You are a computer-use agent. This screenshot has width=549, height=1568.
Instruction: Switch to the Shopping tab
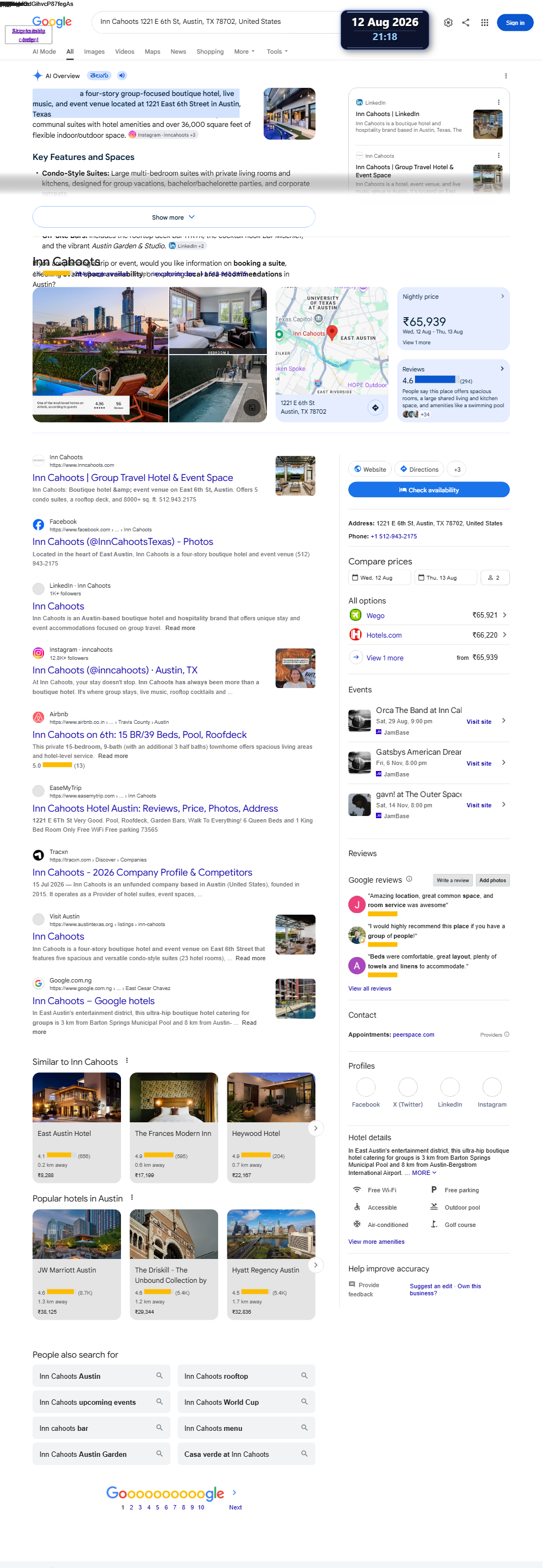[210, 52]
